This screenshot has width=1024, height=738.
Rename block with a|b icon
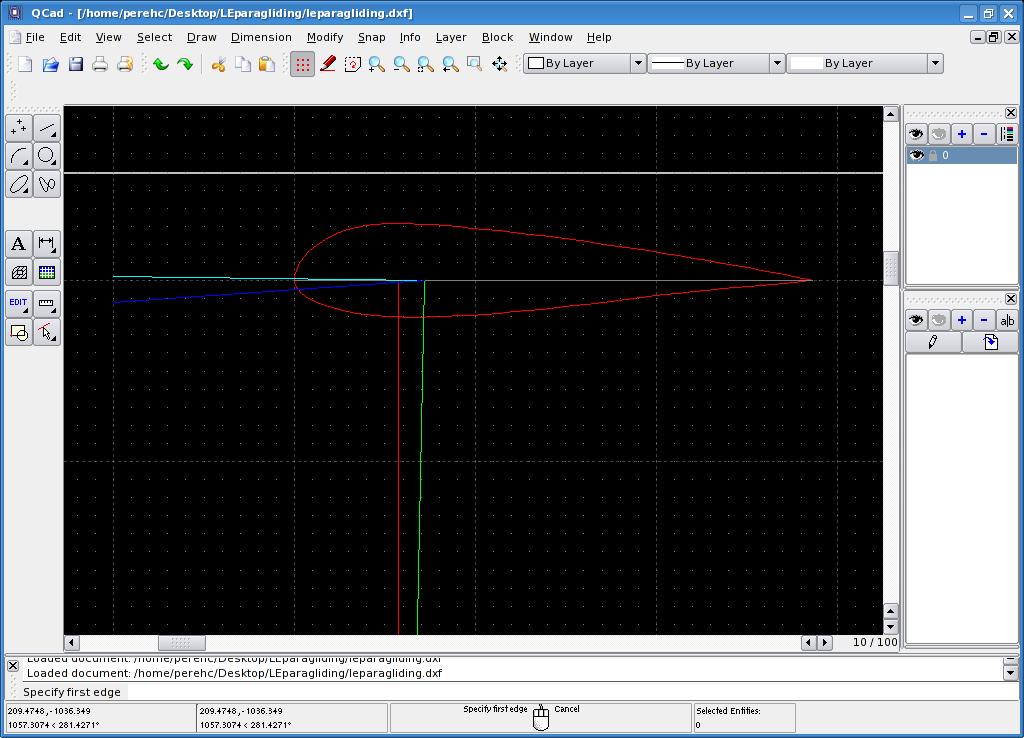(x=1007, y=320)
